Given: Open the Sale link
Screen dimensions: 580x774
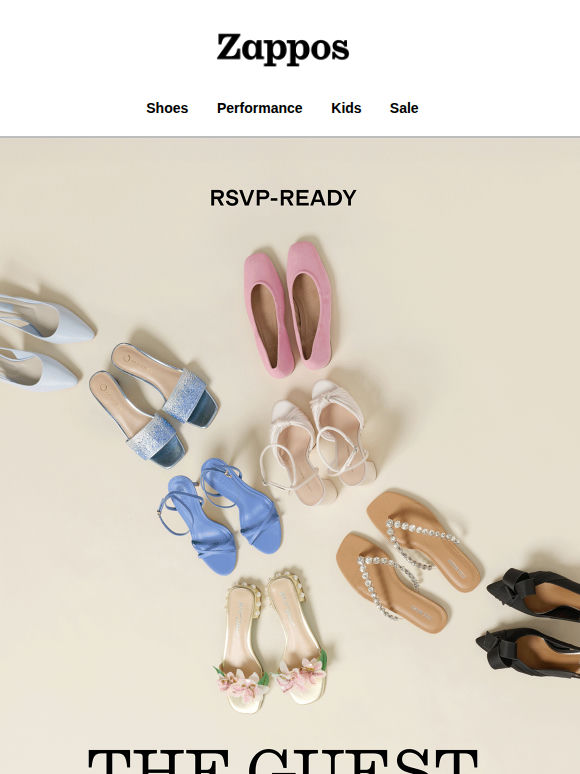Looking at the screenshot, I should tap(404, 108).
